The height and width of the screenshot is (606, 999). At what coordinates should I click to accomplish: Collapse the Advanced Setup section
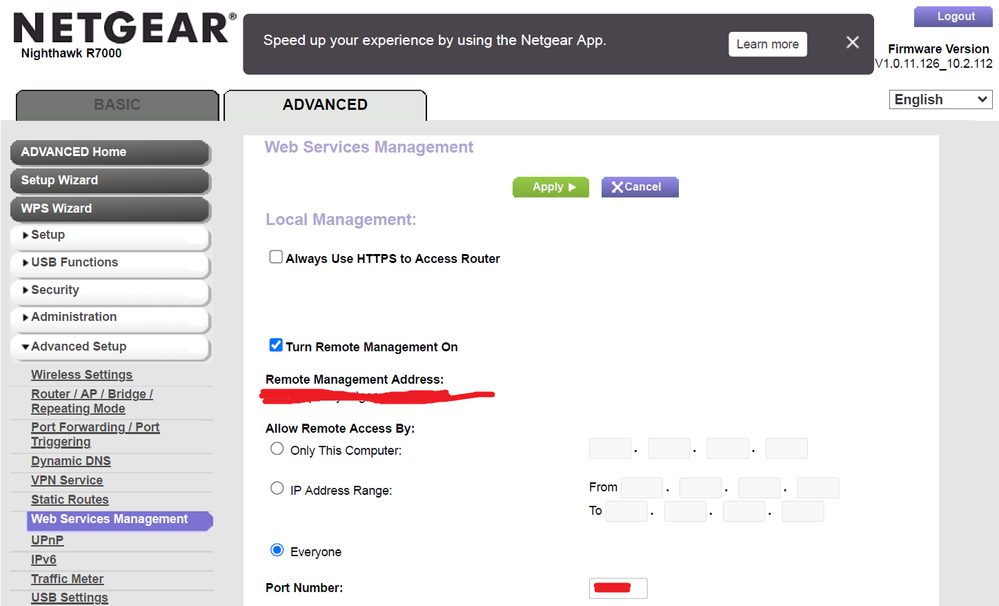(110, 347)
